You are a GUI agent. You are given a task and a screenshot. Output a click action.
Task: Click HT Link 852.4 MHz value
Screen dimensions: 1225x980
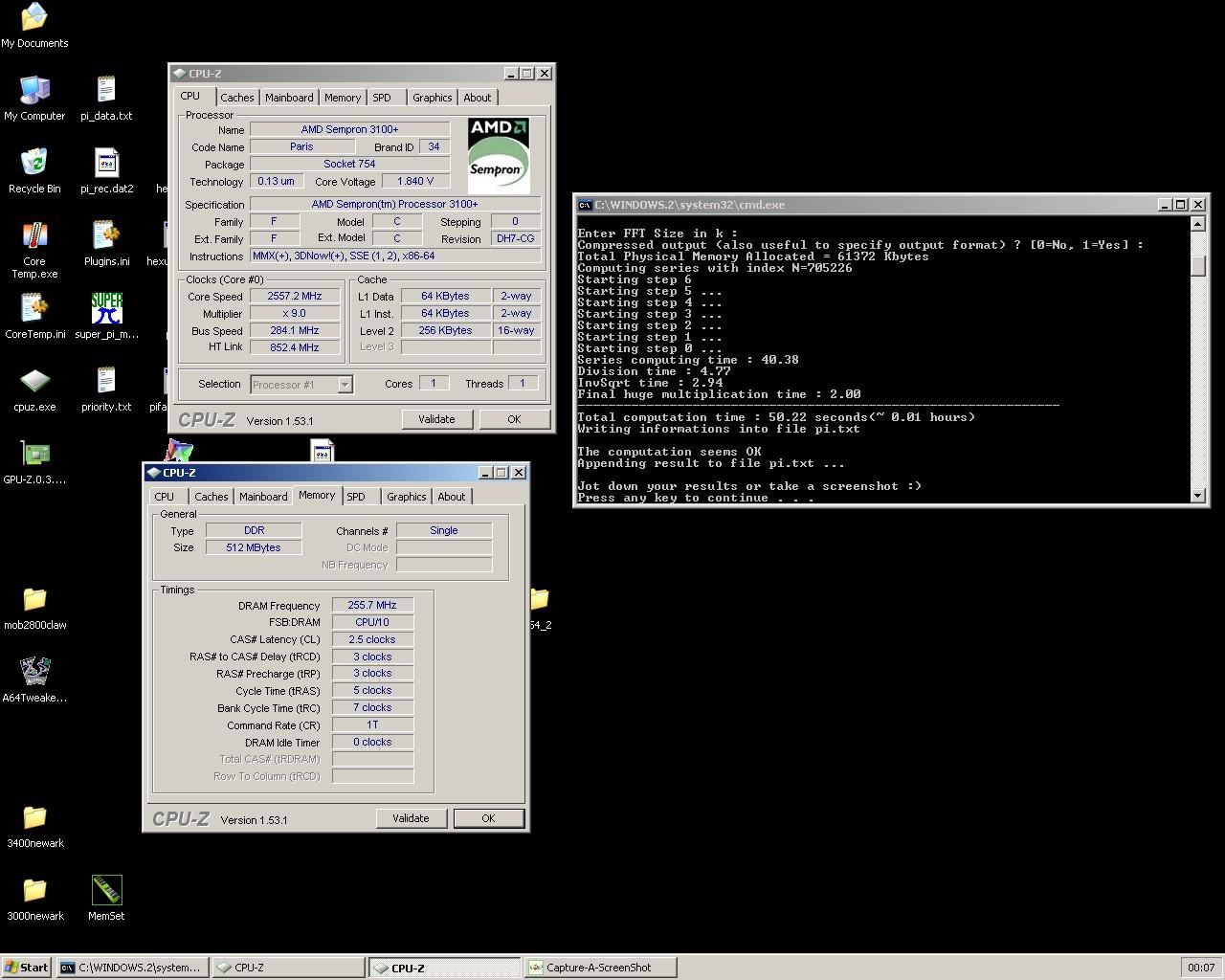(x=295, y=347)
